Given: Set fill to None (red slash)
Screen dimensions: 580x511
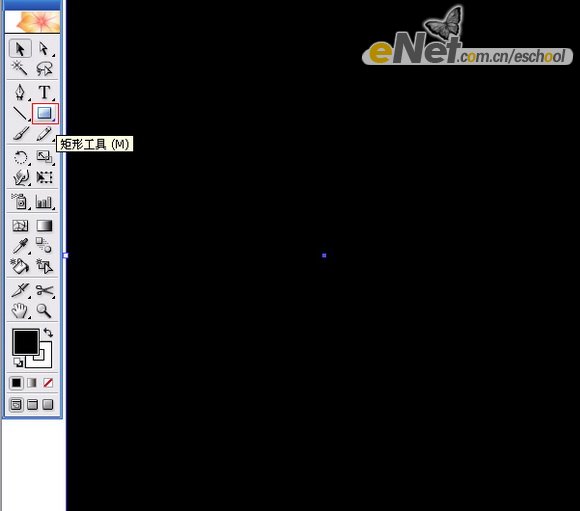Looking at the screenshot, I should pos(48,383).
